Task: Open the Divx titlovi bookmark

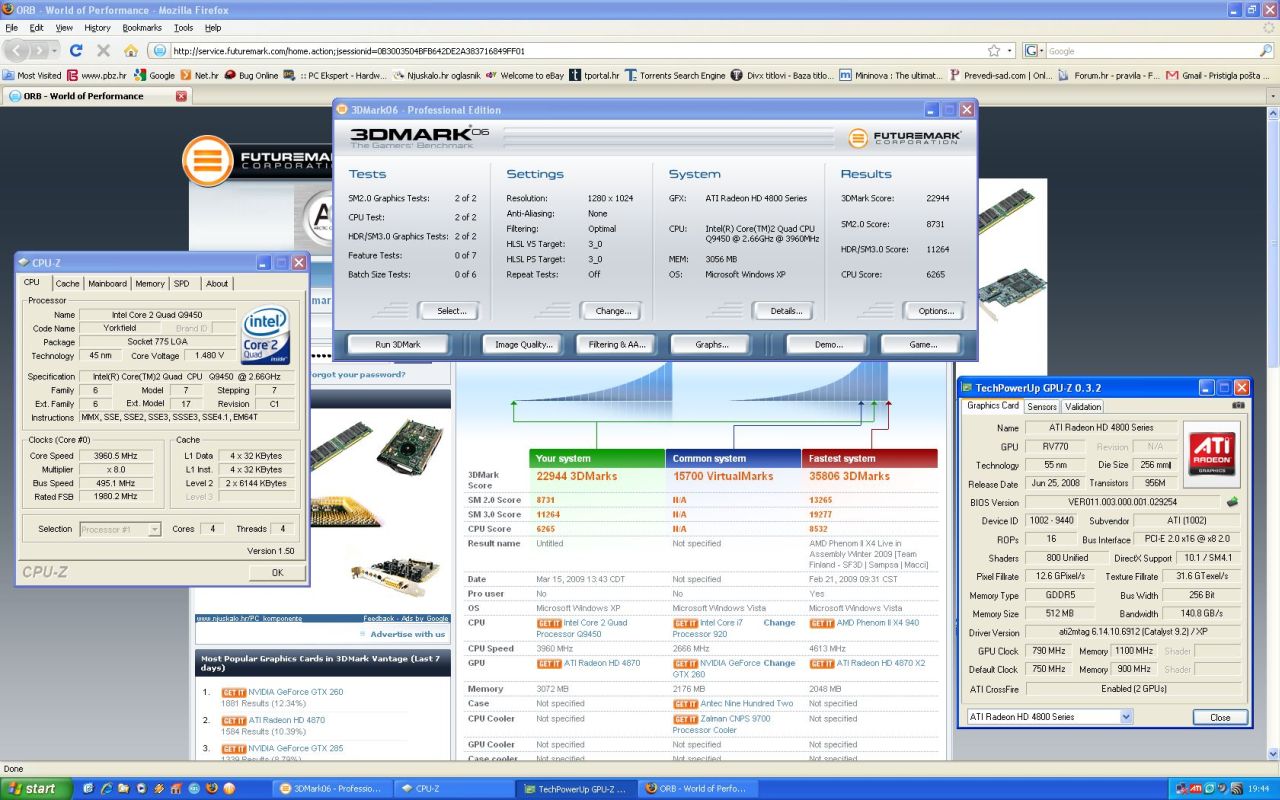Action: click(x=782, y=75)
